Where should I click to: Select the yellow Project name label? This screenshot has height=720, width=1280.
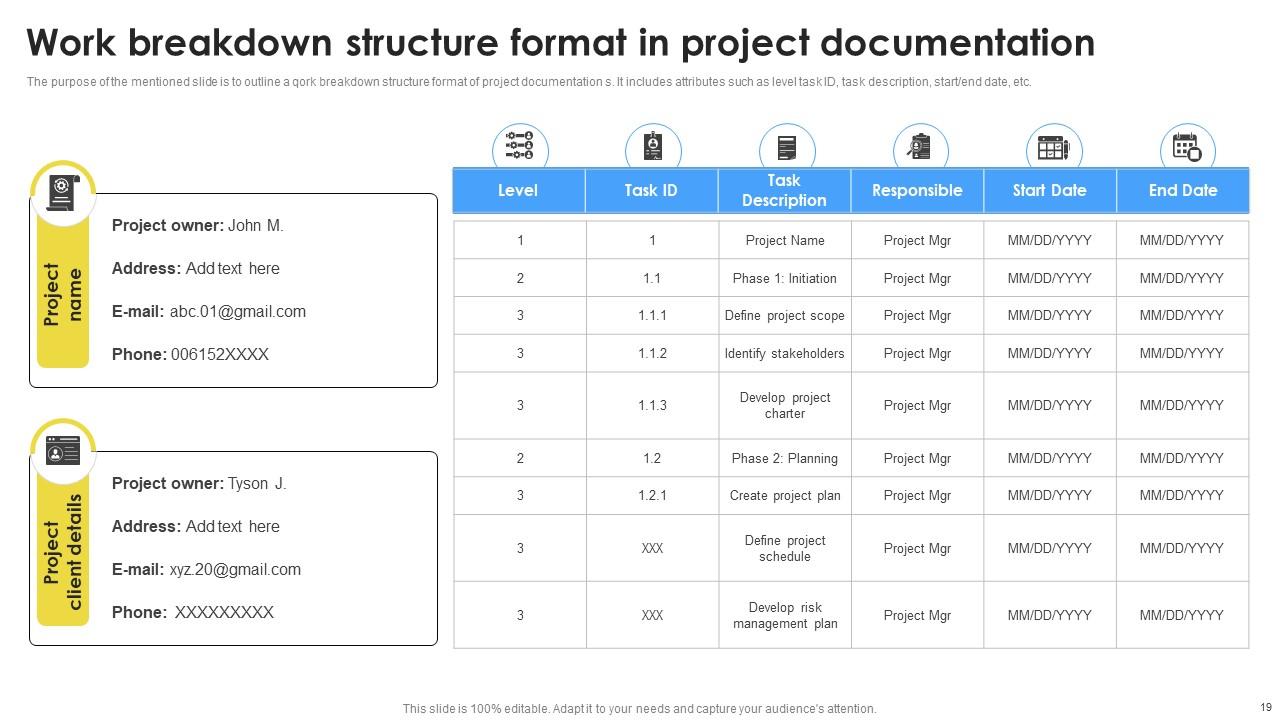[x=63, y=295]
